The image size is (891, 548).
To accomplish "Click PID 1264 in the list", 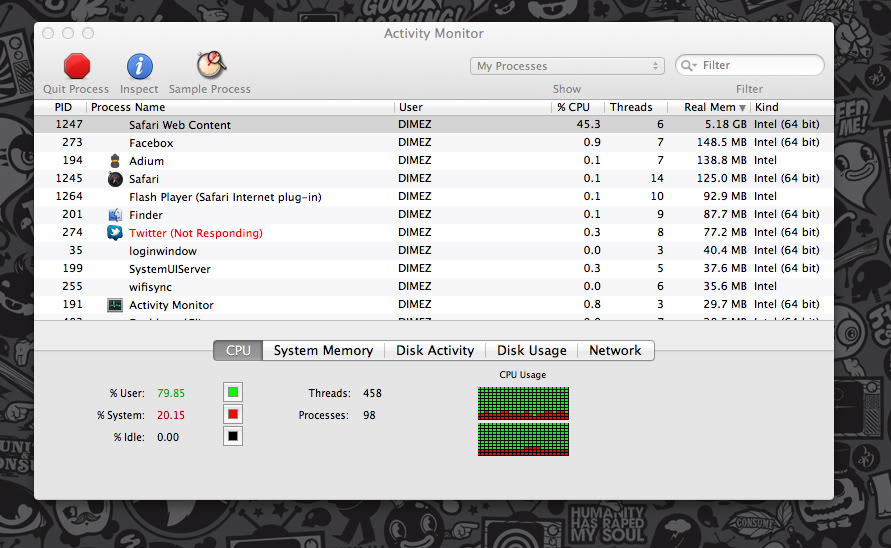I will (69, 196).
